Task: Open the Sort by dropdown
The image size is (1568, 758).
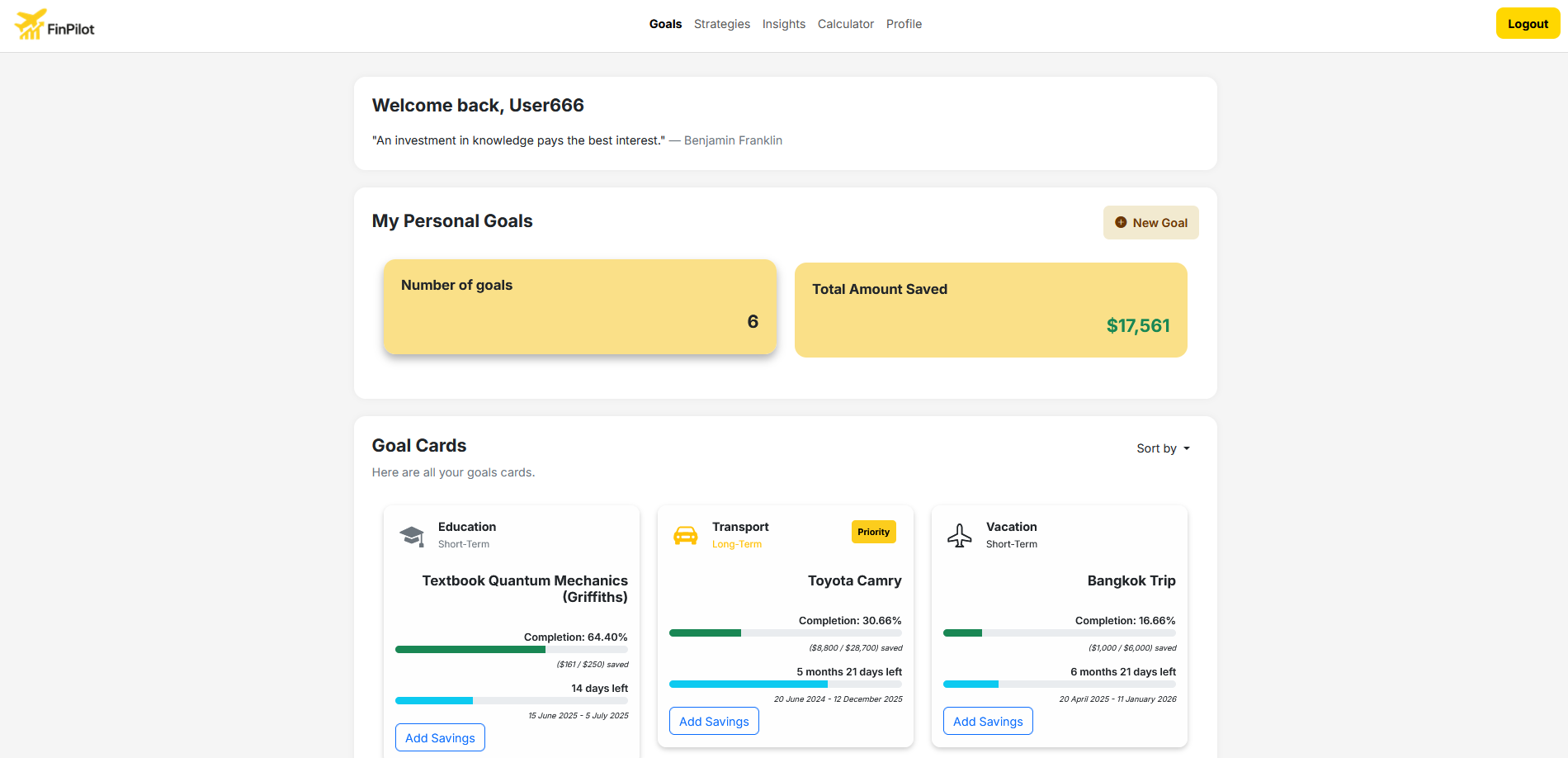Action: pyautogui.click(x=1163, y=448)
